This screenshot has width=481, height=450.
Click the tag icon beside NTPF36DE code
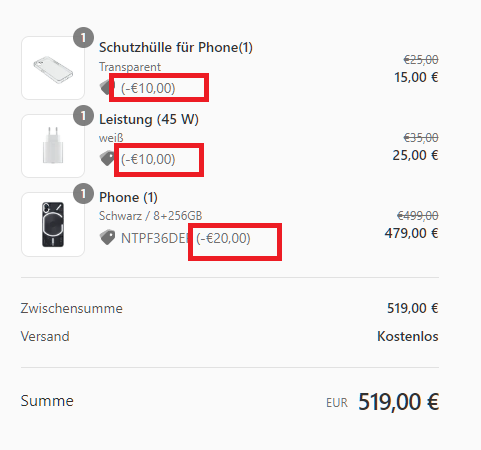(x=107, y=237)
